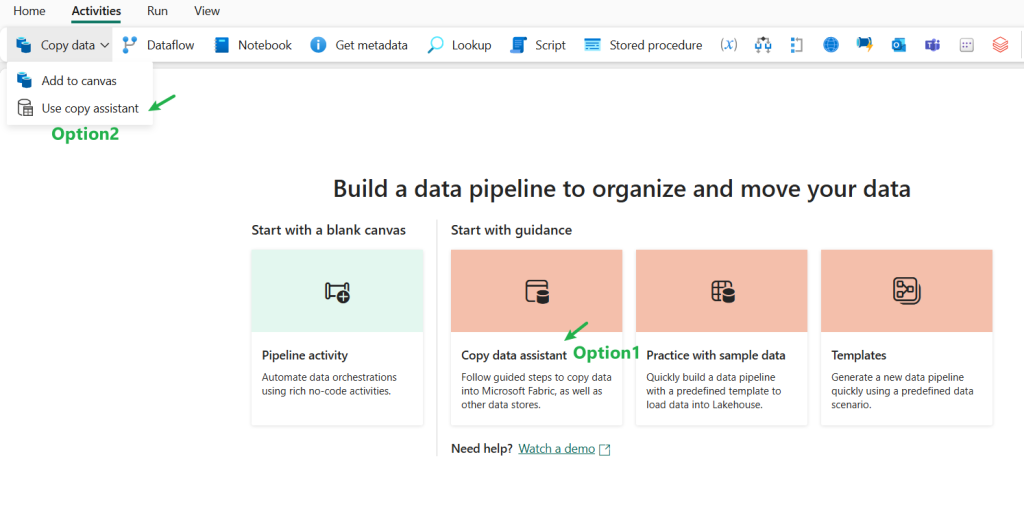Click the Lookup toolbar label
Screen dimensions: 1024x507
(x=472, y=45)
